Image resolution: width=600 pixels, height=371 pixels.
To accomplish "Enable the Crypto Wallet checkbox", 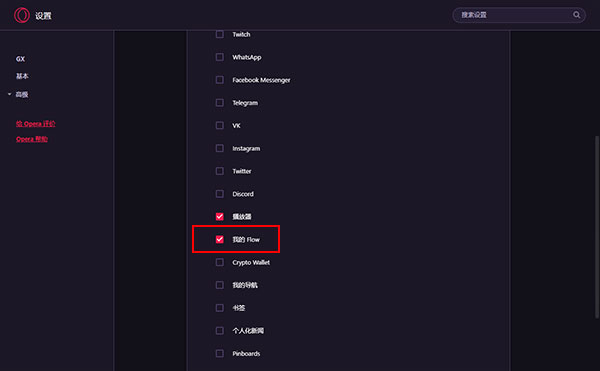I will pyautogui.click(x=220, y=262).
